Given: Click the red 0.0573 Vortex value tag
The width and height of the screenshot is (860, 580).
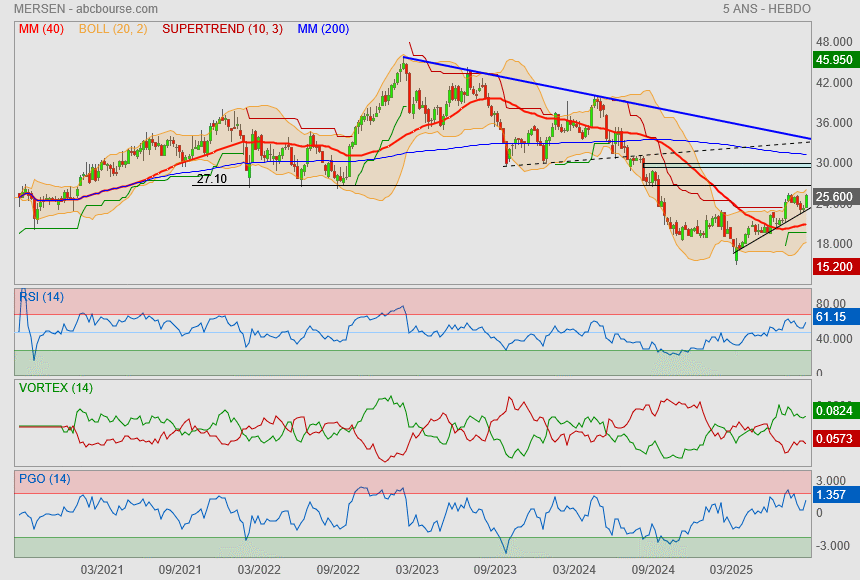Looking at the screenshot, I should point(834,439).
